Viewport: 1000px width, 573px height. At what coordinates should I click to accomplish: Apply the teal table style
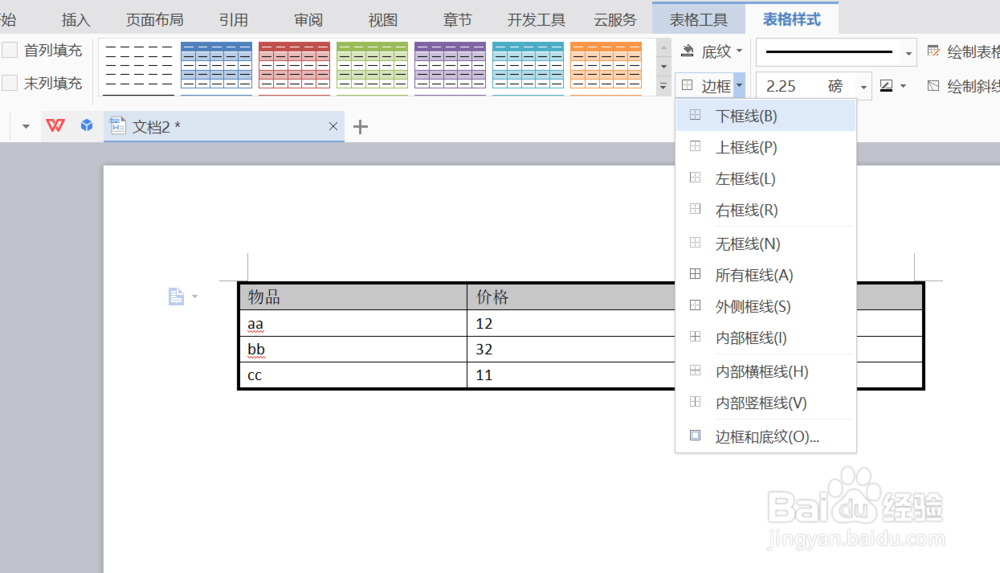[527, 67]
